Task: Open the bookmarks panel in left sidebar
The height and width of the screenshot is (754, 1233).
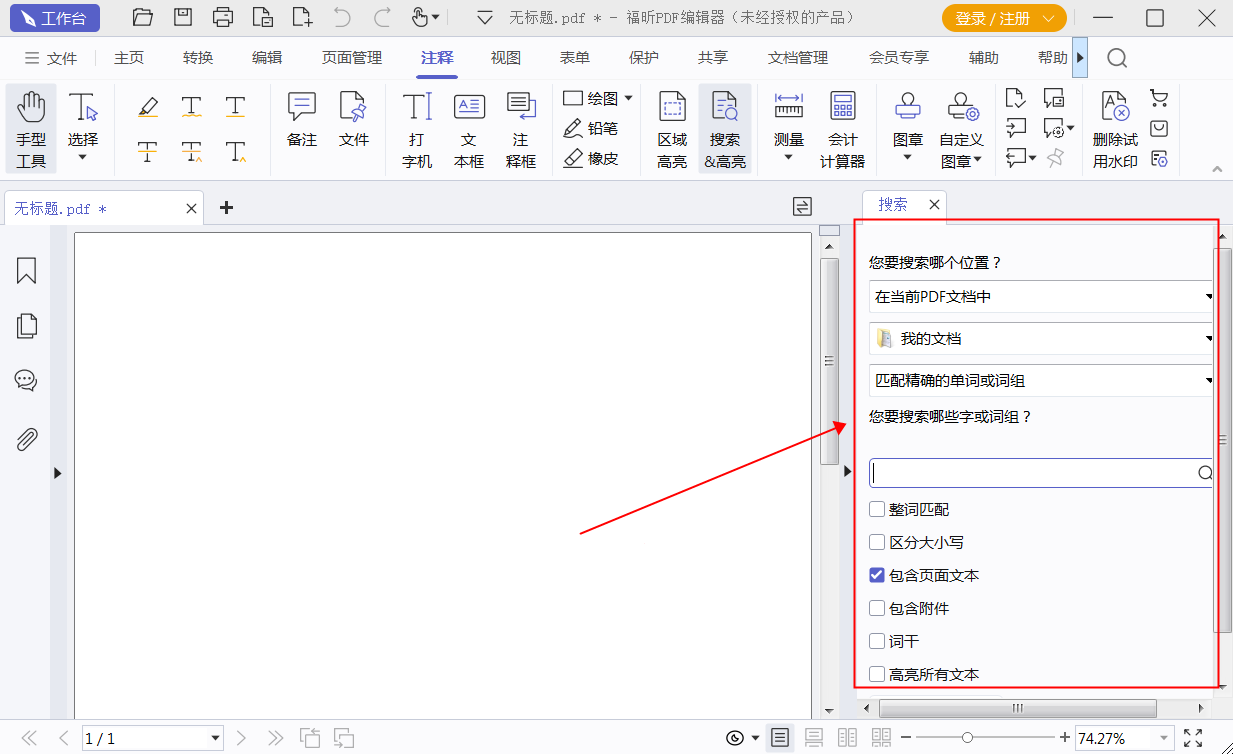Action: tap(27, 271)
